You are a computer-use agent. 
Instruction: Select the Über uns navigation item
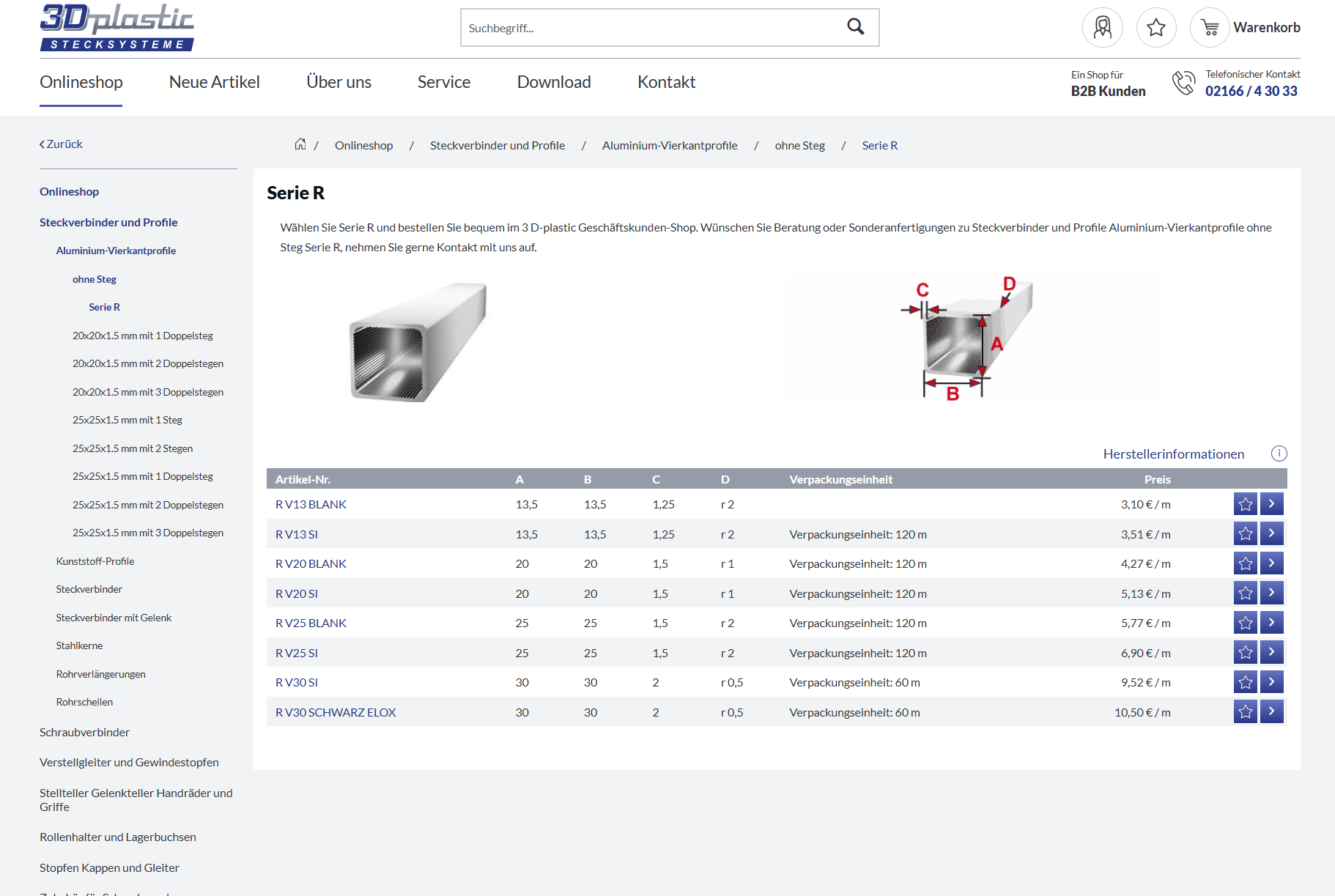pyautogui.click(x=339, y=82)
